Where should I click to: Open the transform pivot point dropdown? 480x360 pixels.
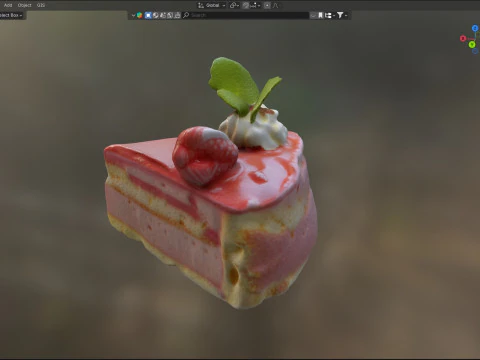(234, 5)
